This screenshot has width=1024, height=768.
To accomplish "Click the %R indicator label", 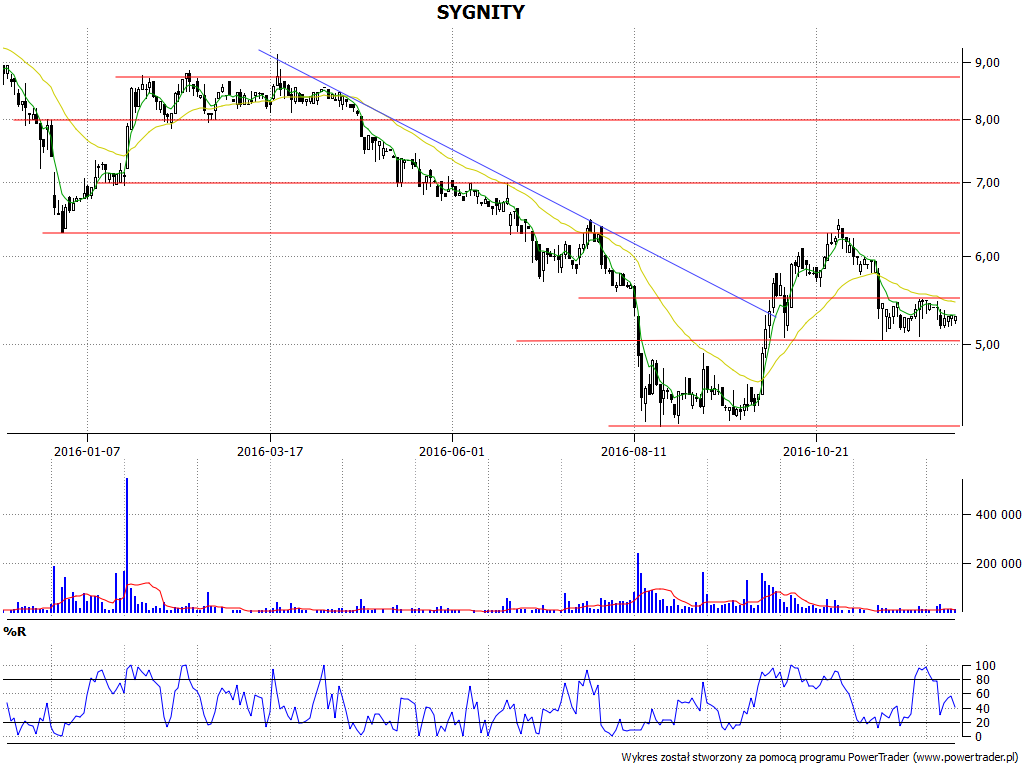I will pyautogui.click(x=14, y=632).
